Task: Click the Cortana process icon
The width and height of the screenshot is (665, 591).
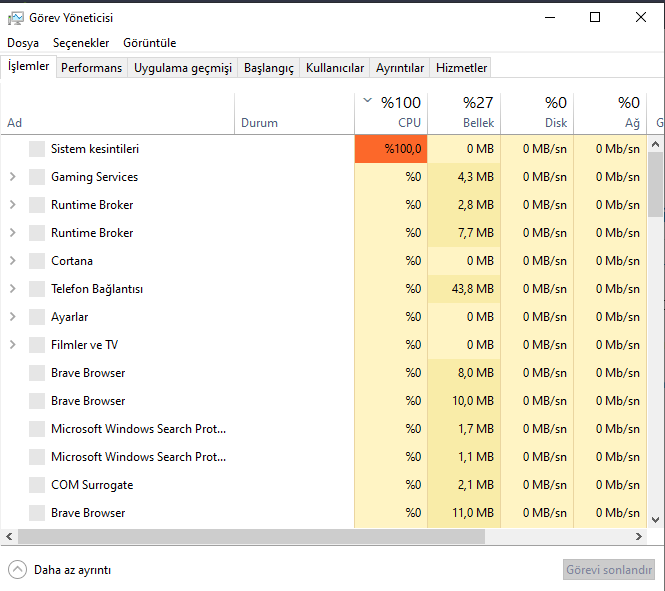Action: (x=37, y=261)
